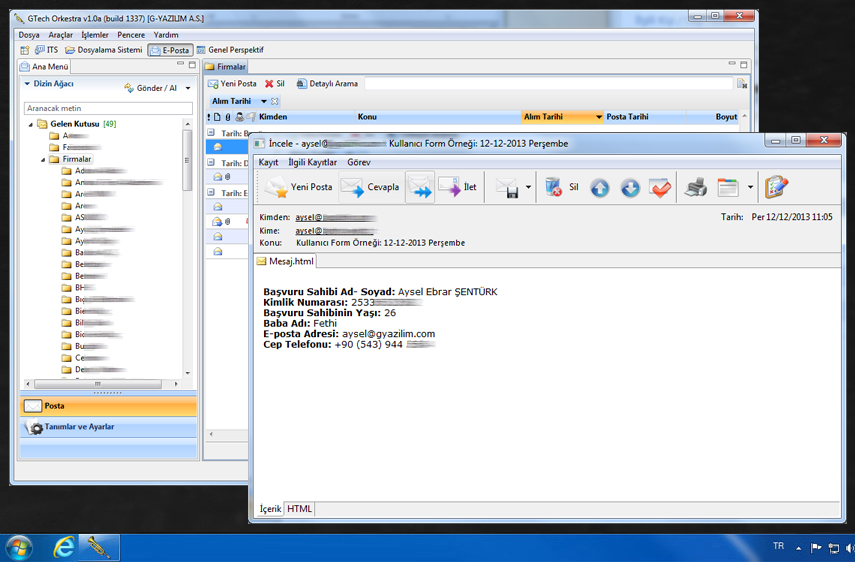855x562 pixels.
Task: Click the attachment paperclip column header
Action: (227, 117)
